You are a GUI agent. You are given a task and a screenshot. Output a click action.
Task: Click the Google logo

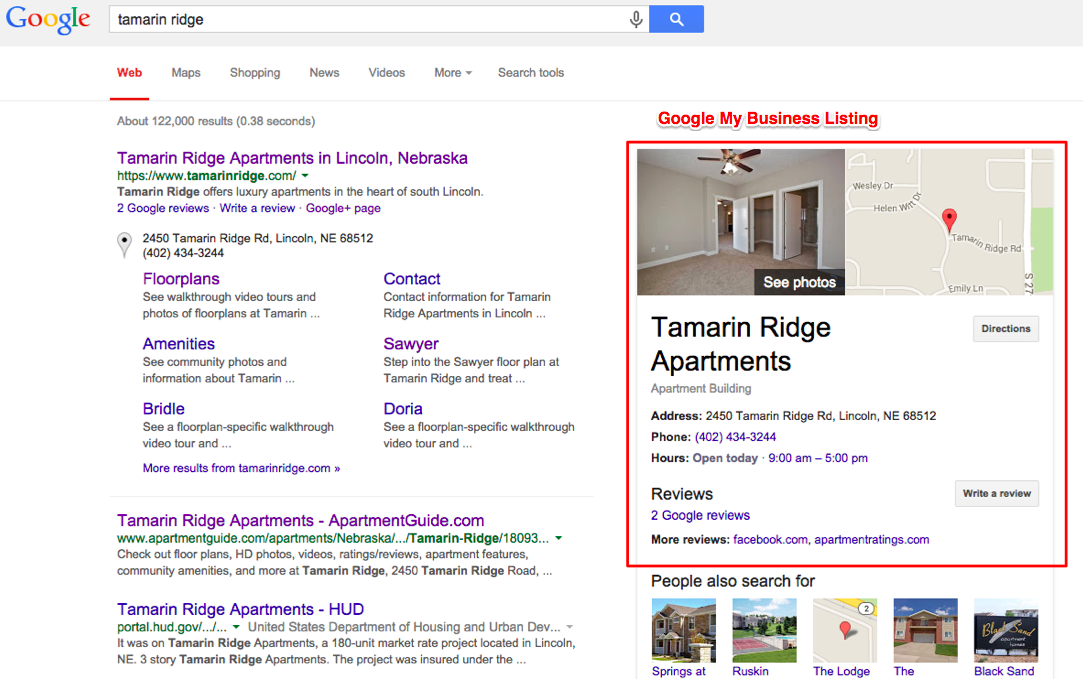(48, 19)
